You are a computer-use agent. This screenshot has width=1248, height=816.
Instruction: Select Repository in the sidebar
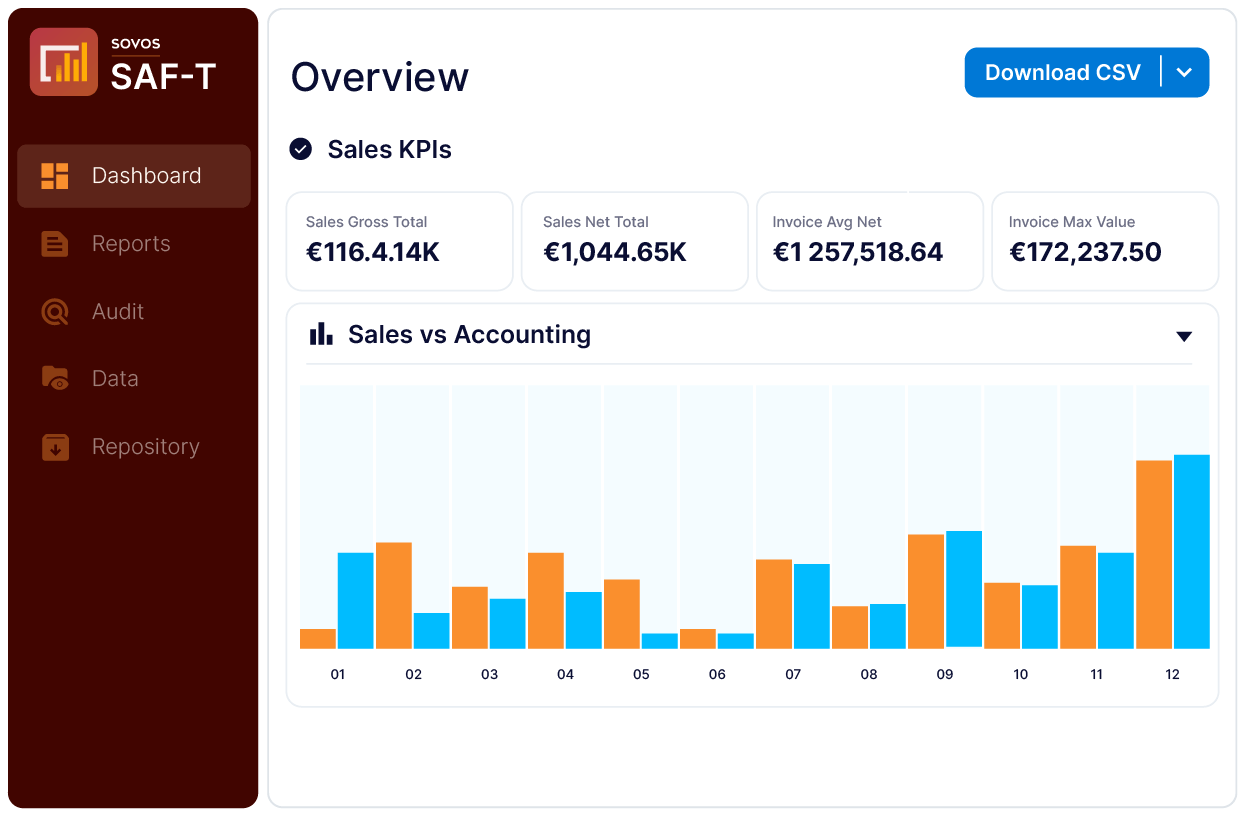[x=145, y=447]
